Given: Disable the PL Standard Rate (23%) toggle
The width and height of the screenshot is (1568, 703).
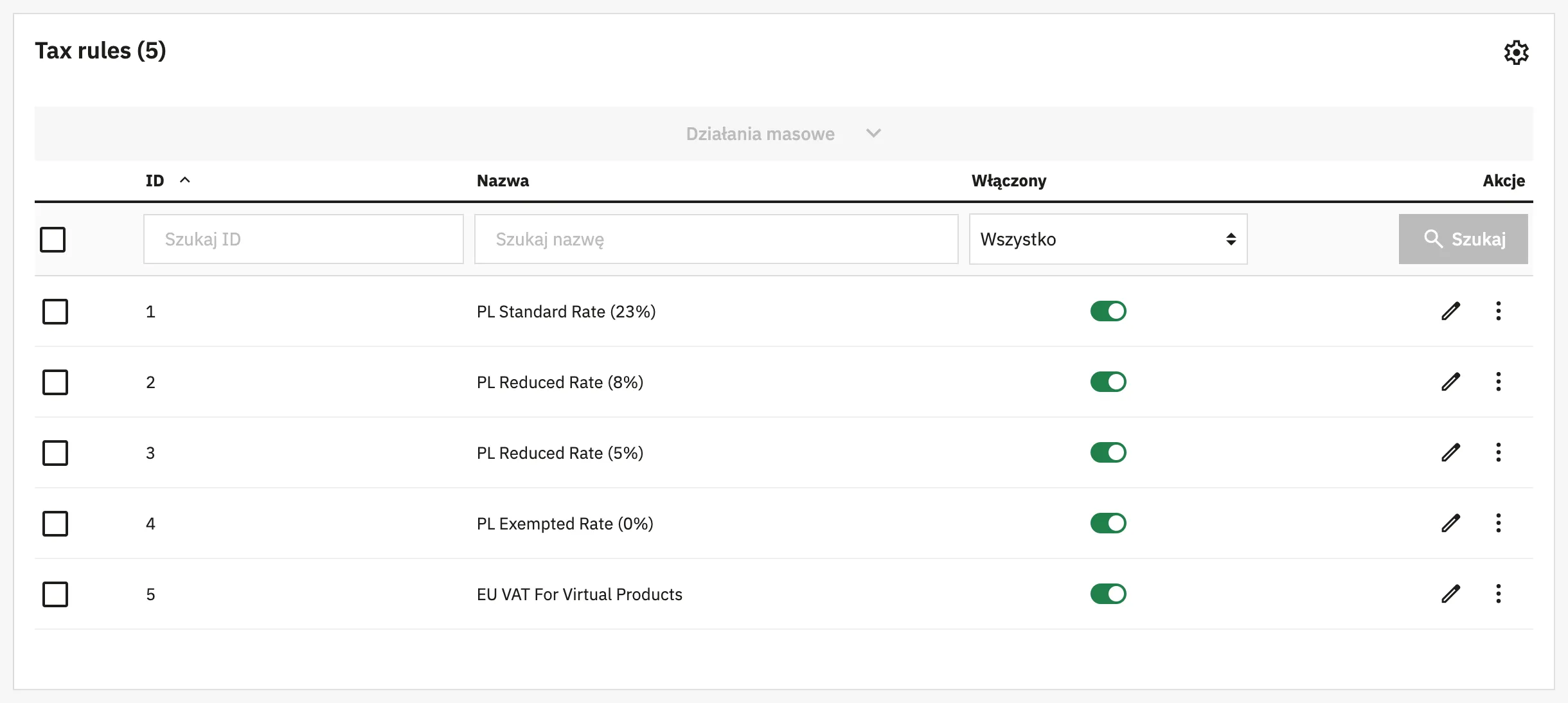Looking at the screenshot, I should (1108, 311).
